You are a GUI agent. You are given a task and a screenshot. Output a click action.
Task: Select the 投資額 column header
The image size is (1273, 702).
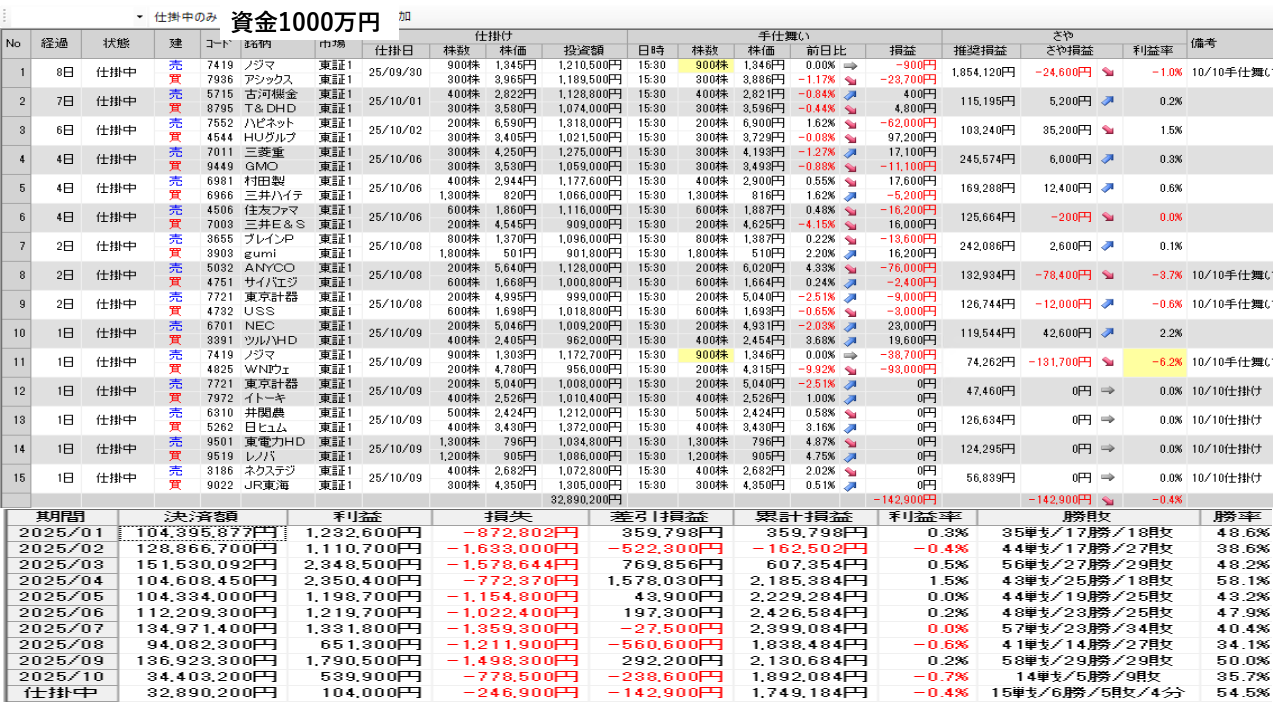coord(582,50)
